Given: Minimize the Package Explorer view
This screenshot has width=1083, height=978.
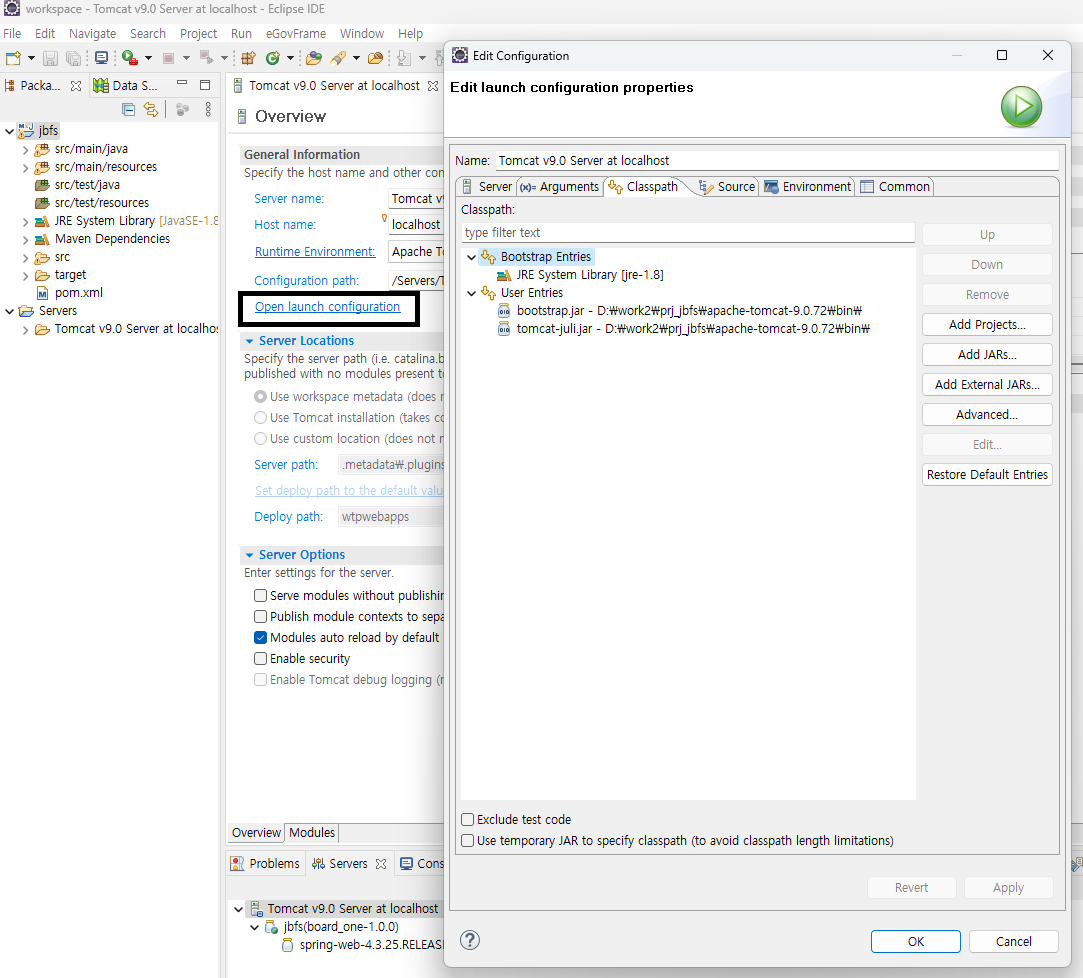Looking at the screenshot, I should pyautogui.click(x=182, y=83).
